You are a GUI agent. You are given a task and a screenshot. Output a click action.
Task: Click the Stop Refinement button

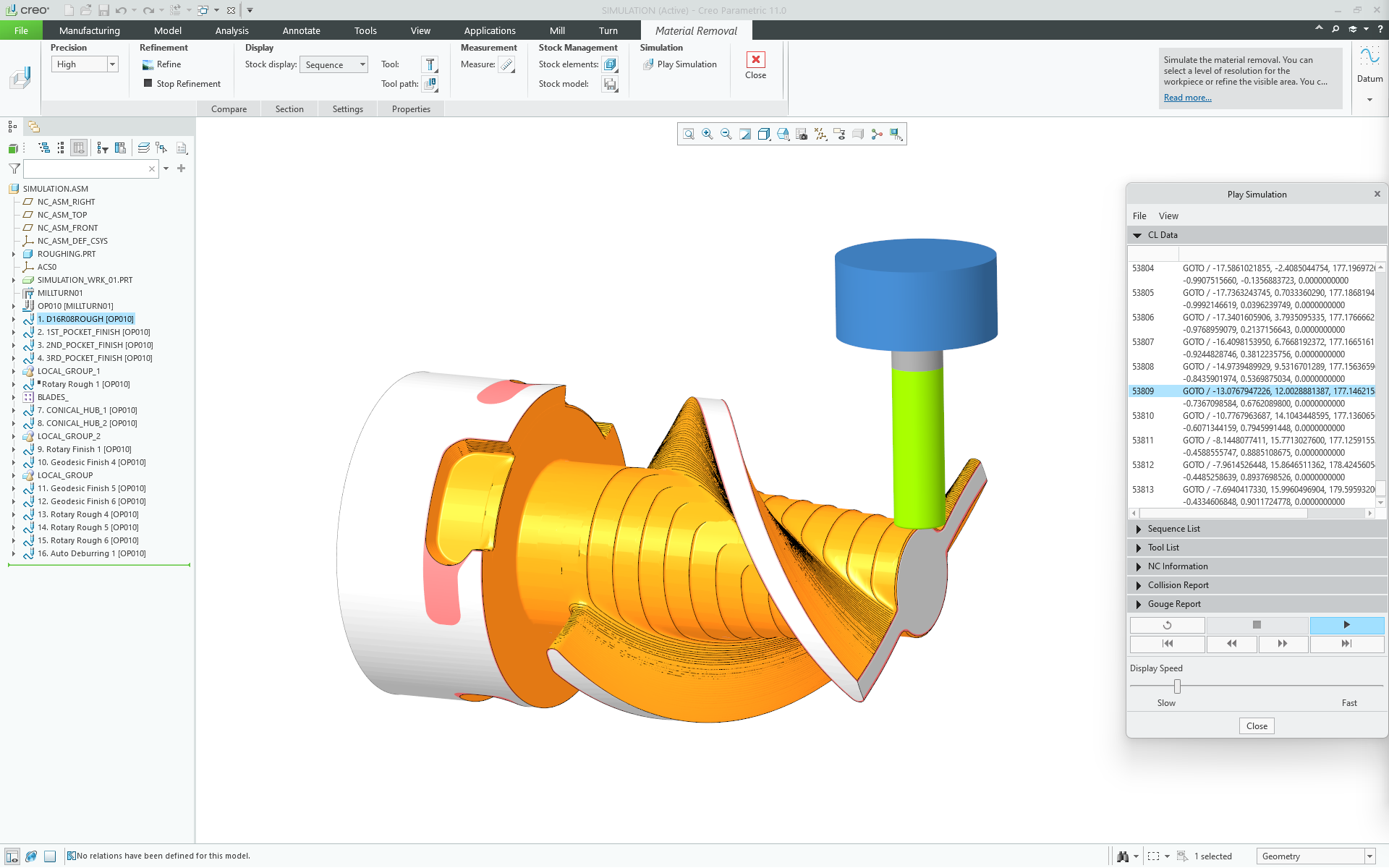pos(182,84)
